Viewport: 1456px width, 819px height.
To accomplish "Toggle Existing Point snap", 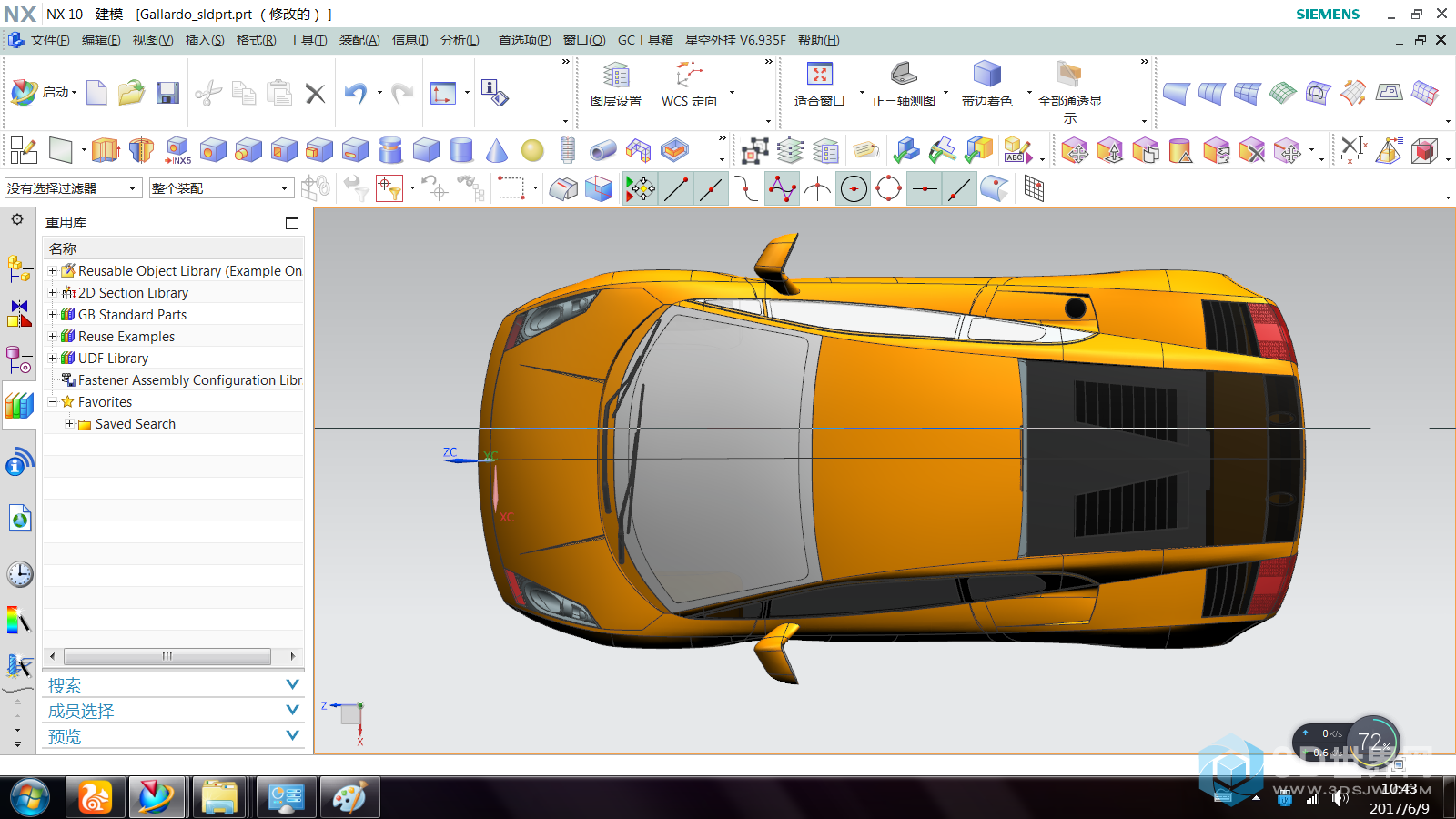I will 925,189.
